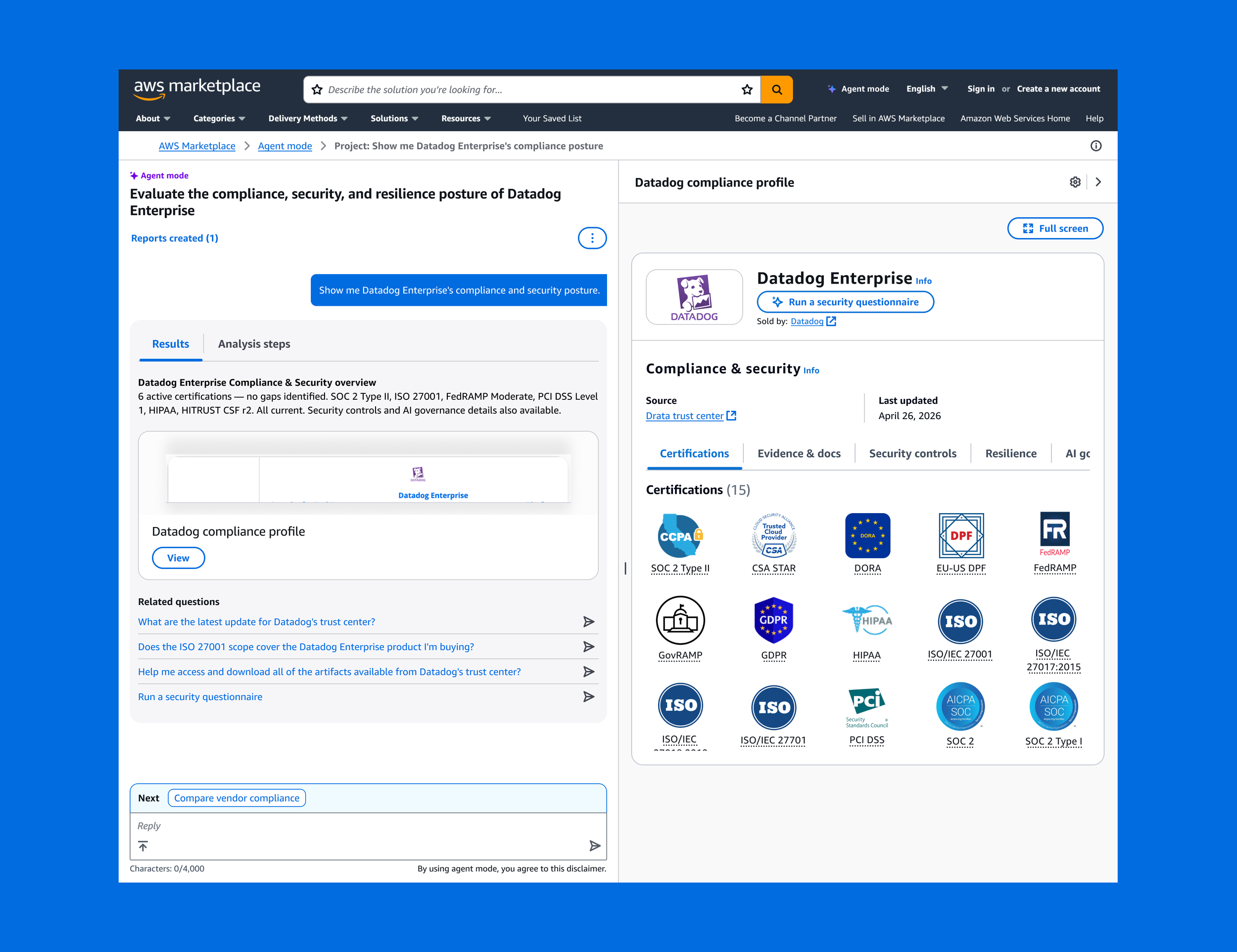This screenshot has width=1237, height=952.
Task: Go to Agent mode breadcrumb link
Action: click(285, 146)
